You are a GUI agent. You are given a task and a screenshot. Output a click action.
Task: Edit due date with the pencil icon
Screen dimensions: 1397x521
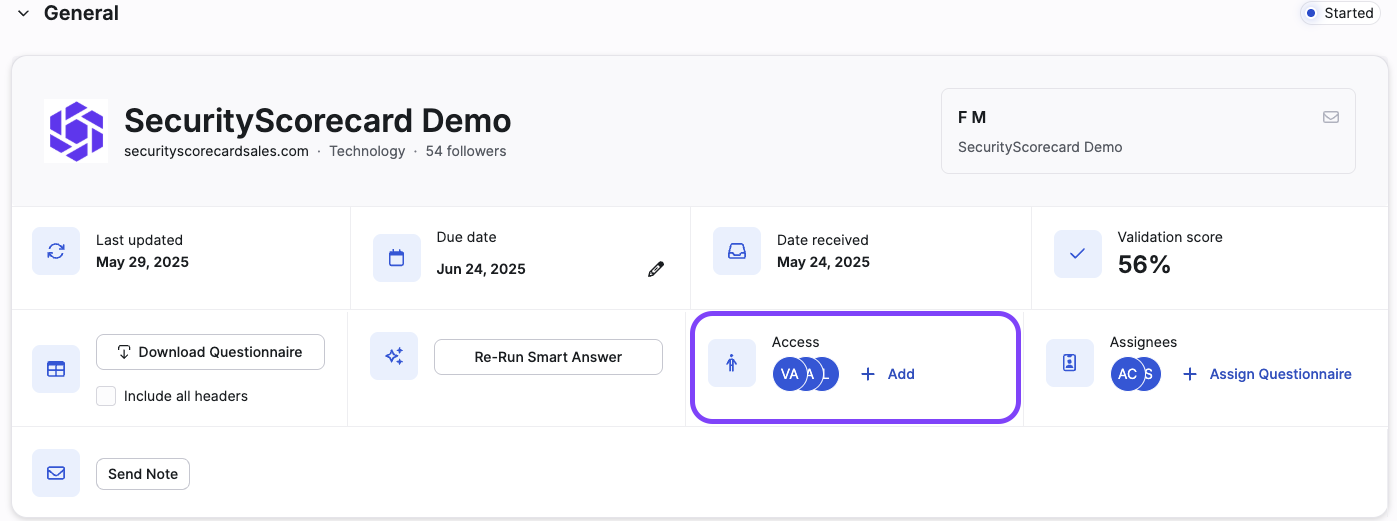pos(656,269)
